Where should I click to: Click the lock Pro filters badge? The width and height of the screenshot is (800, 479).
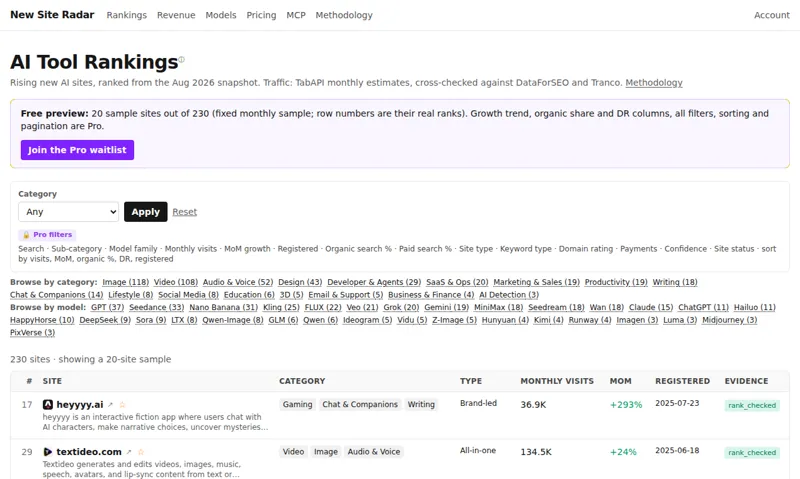[47, 235]
